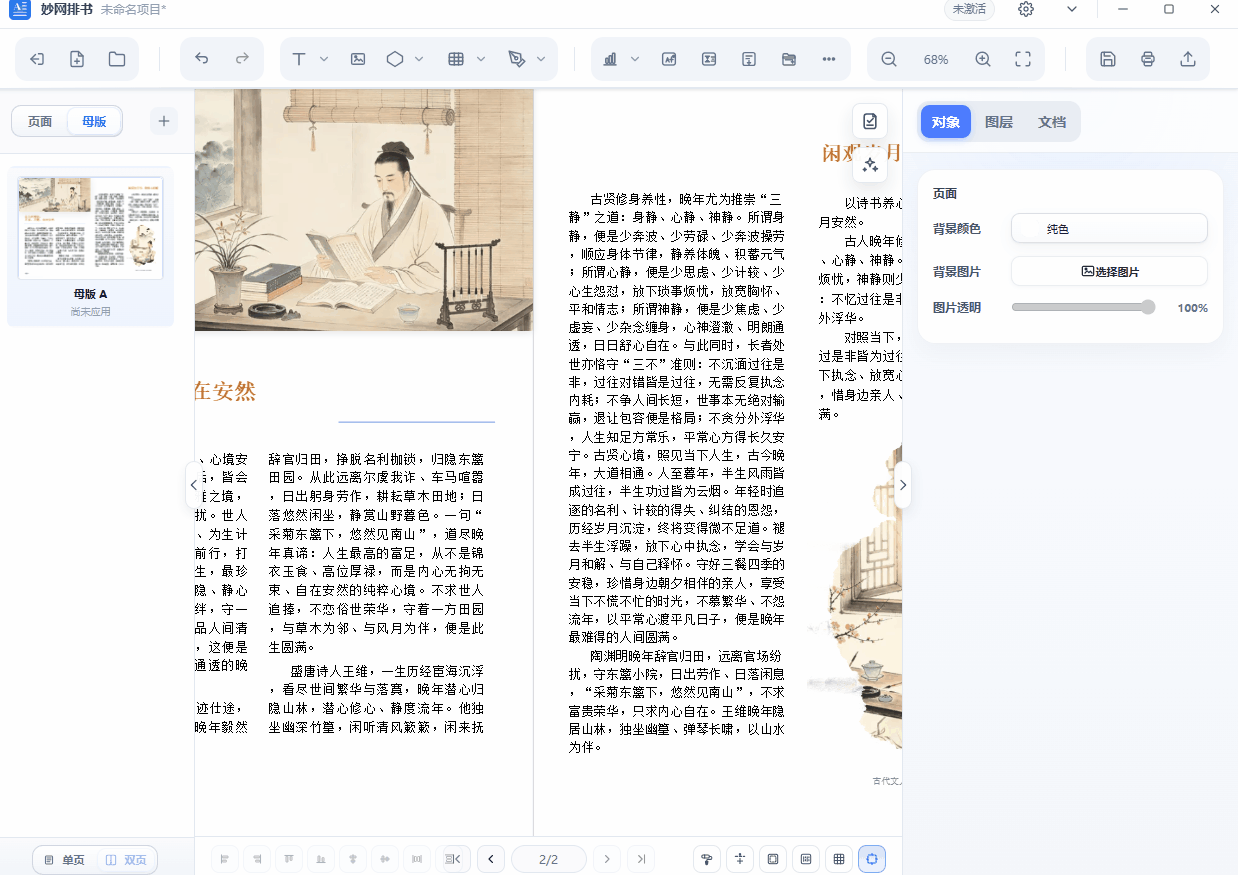Click the guide line crosshair icon

[x=740, y=859]
